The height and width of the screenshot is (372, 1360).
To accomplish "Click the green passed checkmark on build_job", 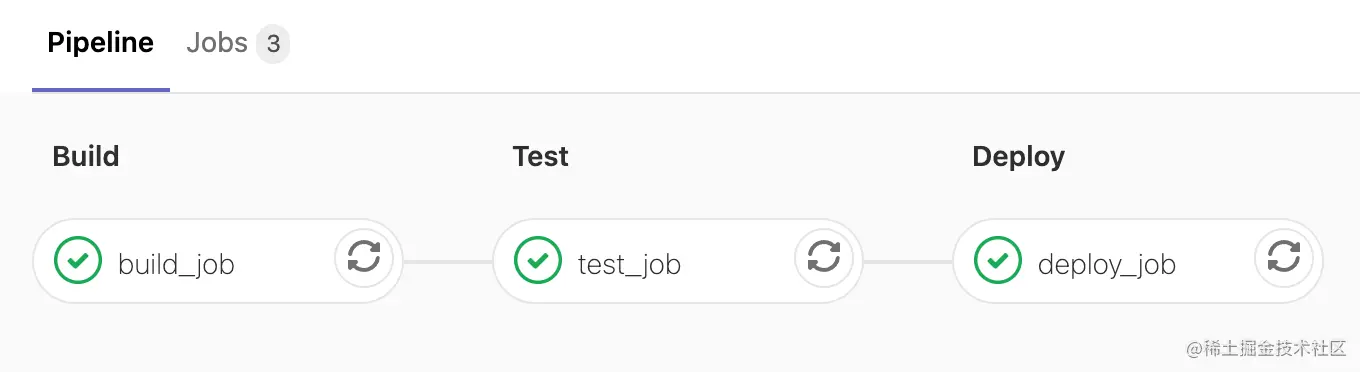I will (78, 261).
